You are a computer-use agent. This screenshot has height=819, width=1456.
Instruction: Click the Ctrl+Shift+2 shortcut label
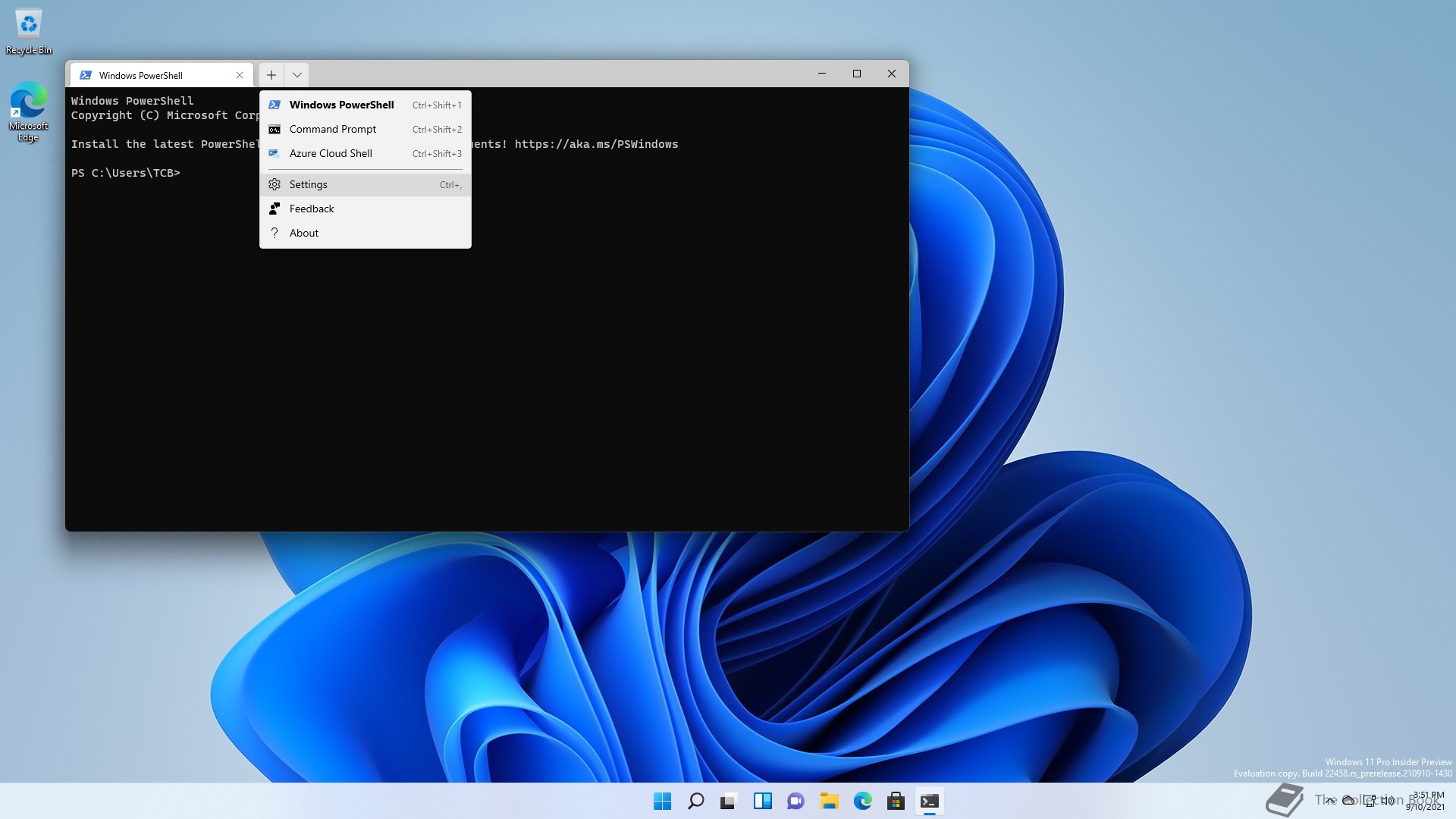tap(437, 130)
